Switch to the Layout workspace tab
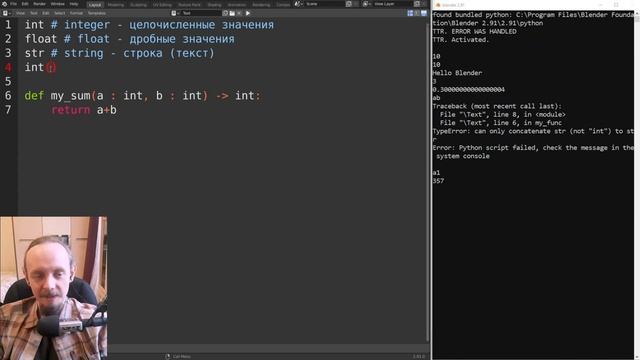This screenshot has width=640, height=360. (x=95, y=4)
